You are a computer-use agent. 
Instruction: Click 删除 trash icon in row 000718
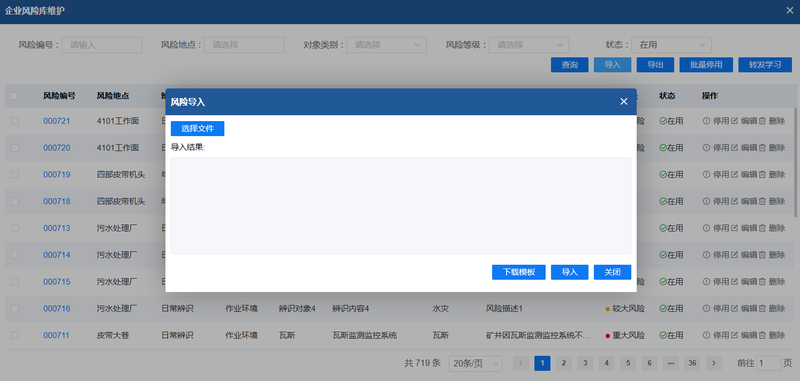coord(762,201)
